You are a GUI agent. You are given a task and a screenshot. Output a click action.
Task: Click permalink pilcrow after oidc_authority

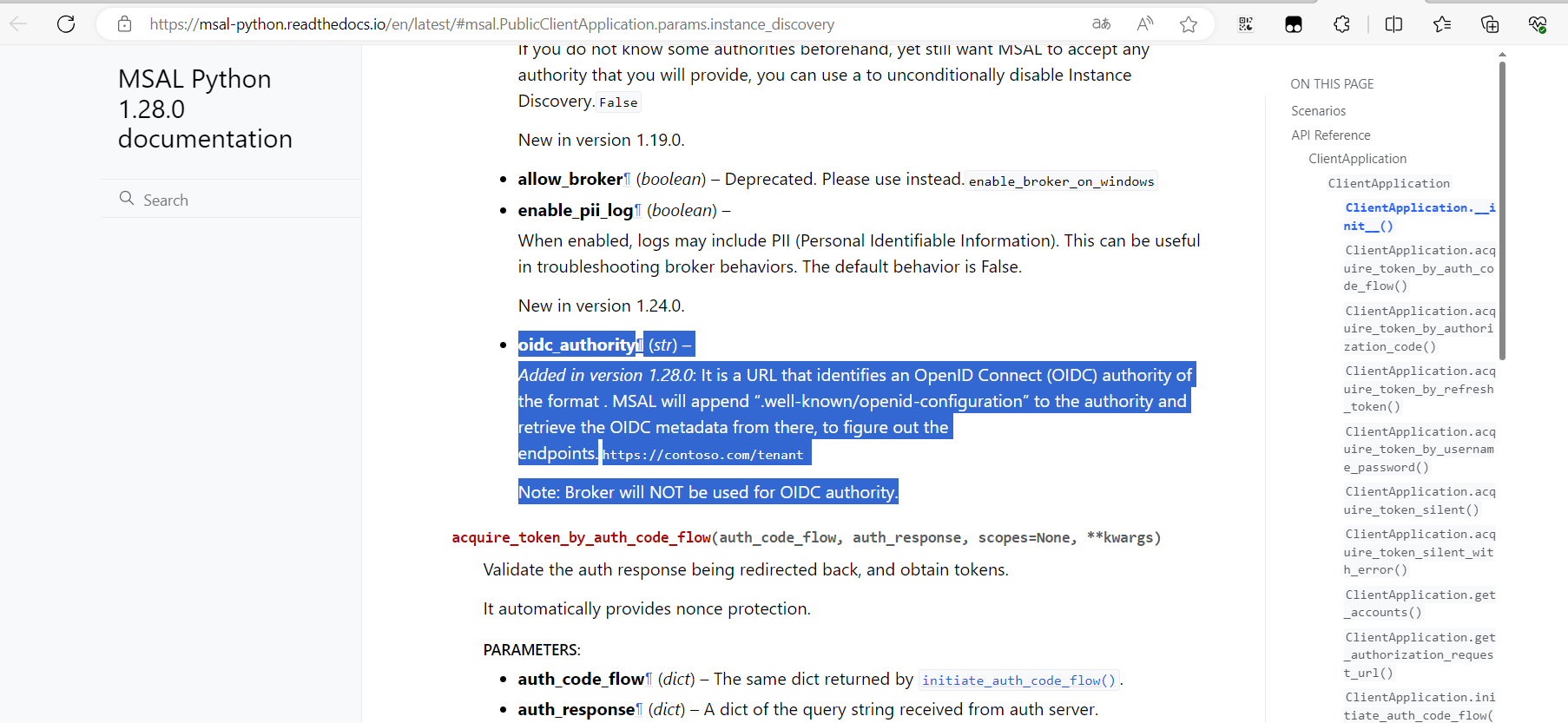pyautogui.click(x=639, y=345)
